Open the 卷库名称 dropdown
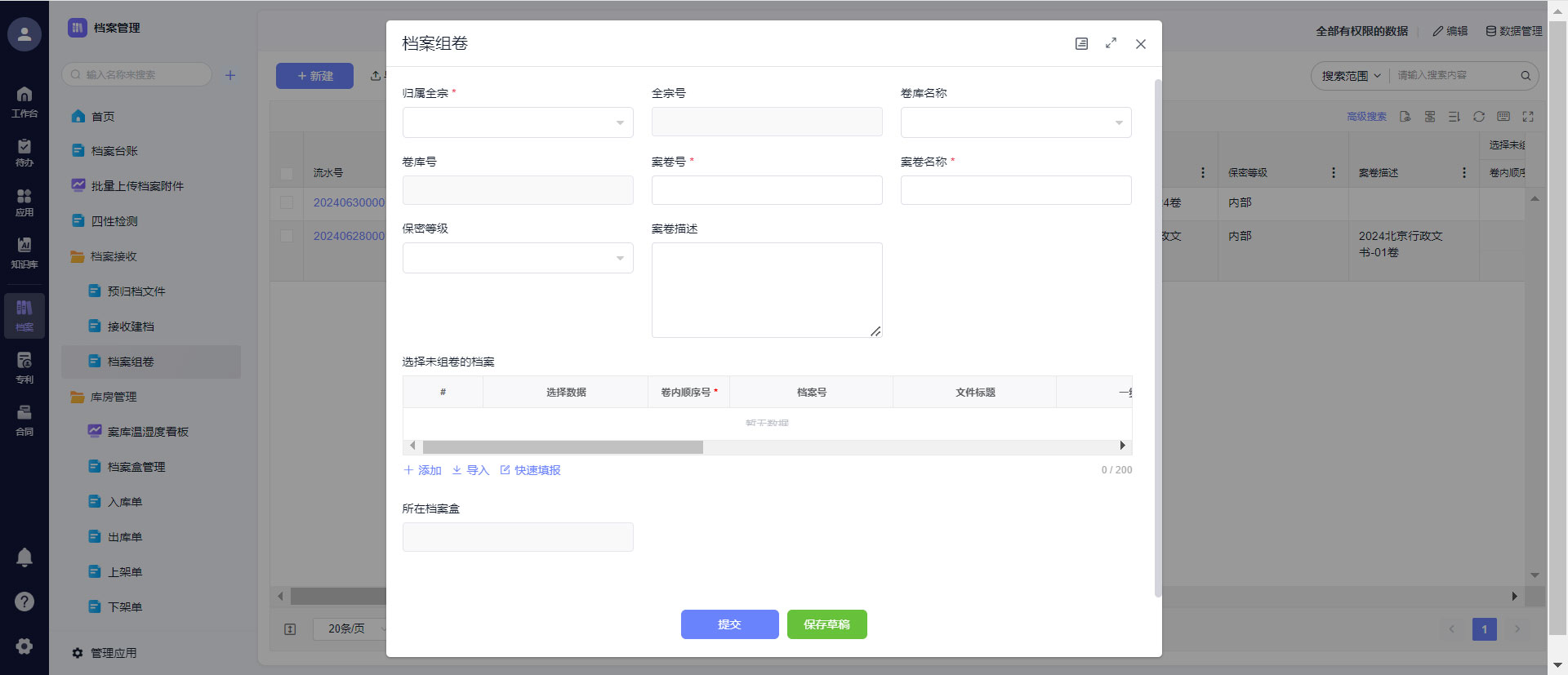Screen dimensions: 1568x675 pos(1015,122)
